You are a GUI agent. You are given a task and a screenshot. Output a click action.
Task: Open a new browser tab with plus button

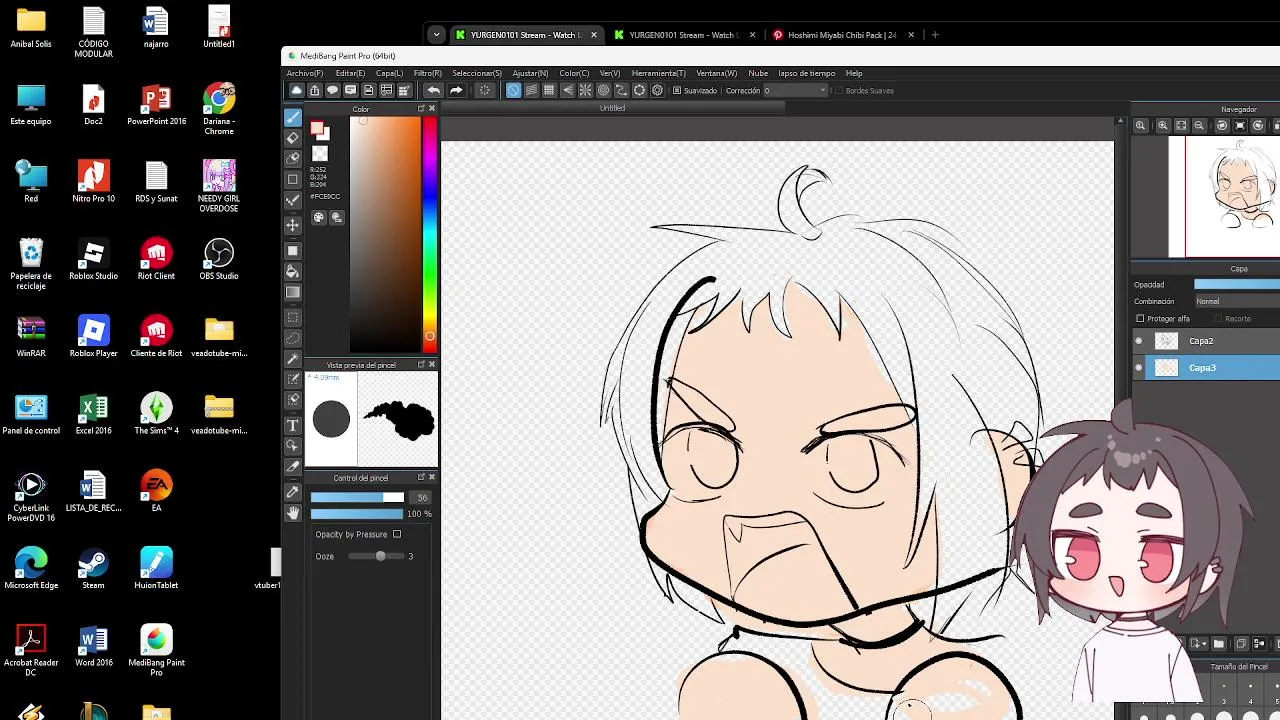tap(935, 35)
